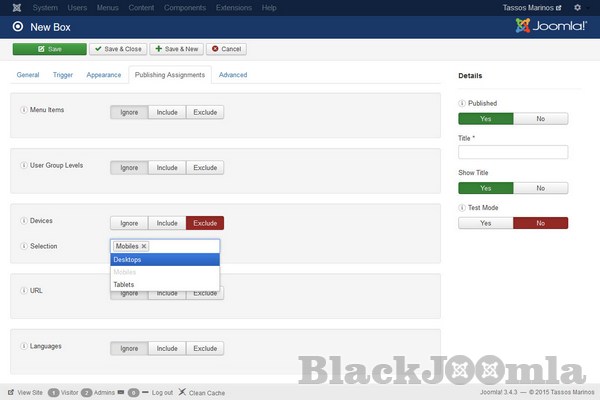Screen dimensions: 600x400
Task: Click the Joomla logo icon in top bar
Action: 9,8
